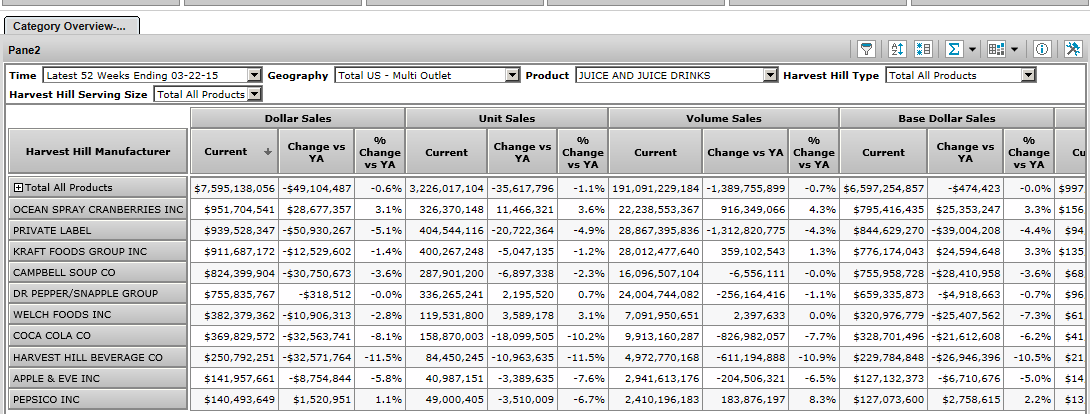Open the information icon
The width and height of the screenshot is (1090, 414).
1041,49
